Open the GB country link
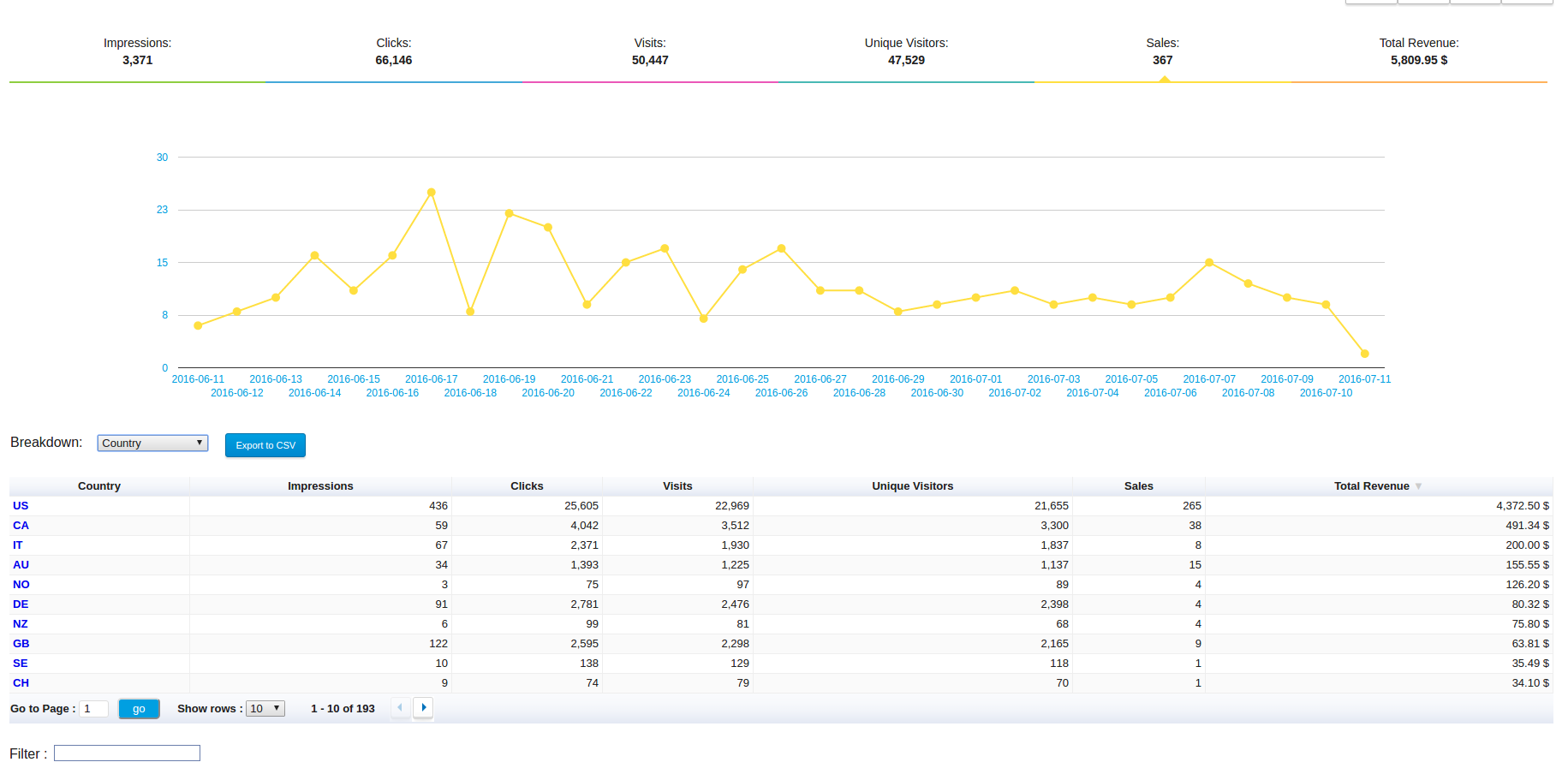Screen dimensions: 1568x774 click(x=21, y=644)
